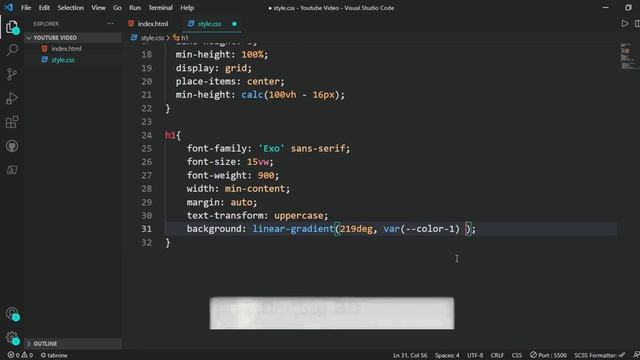Open the Accounts icon in activity bar

coord(12,313)
